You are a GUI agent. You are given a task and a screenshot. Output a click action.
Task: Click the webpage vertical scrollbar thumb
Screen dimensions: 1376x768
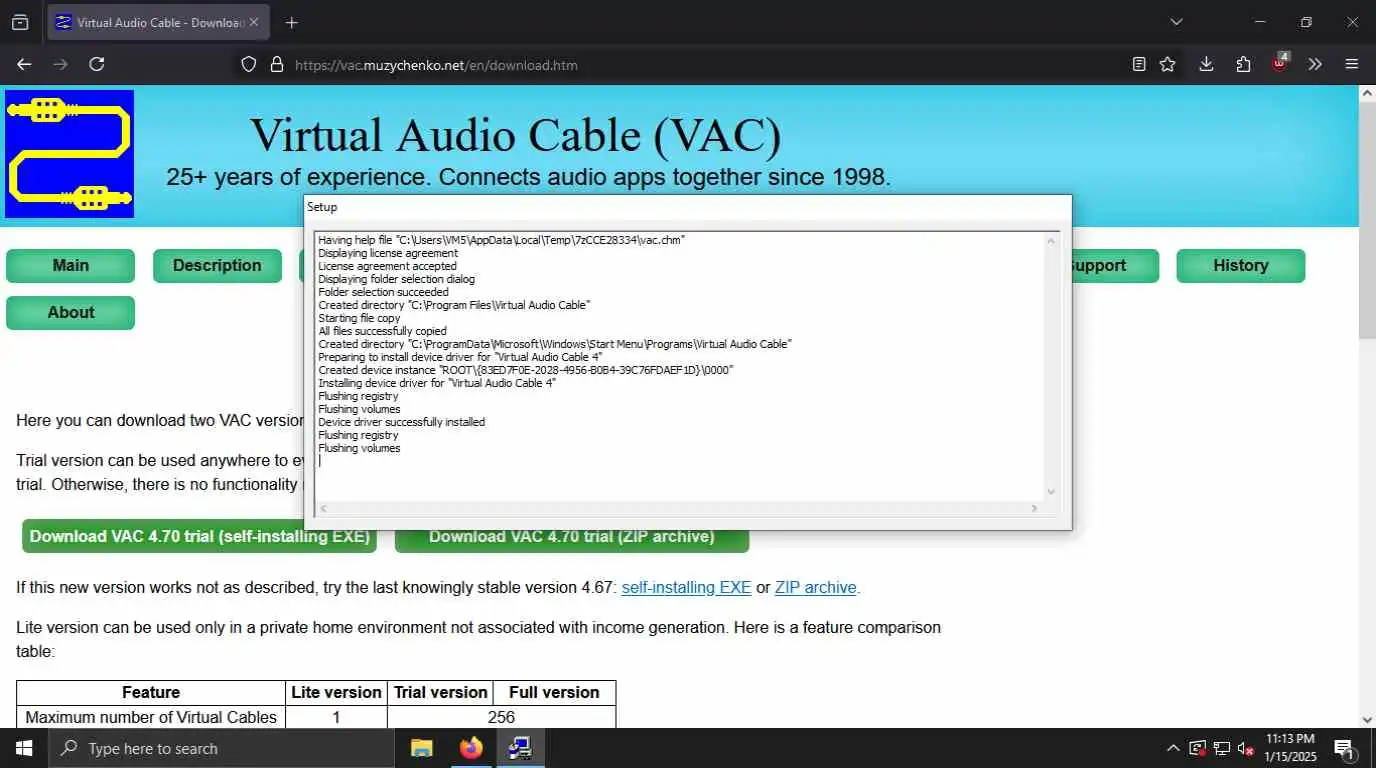1367,220
